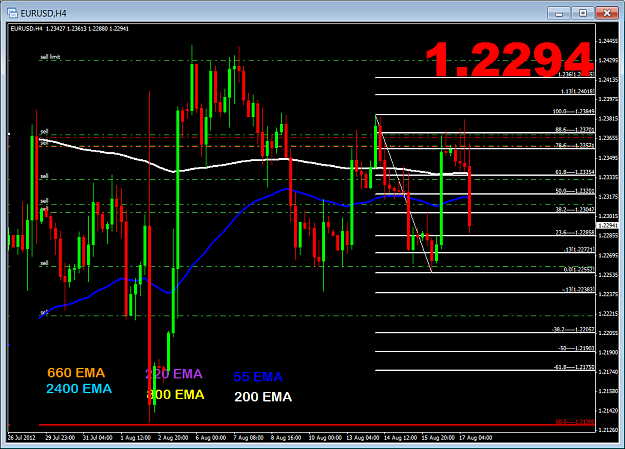Click the '31 Jul 04:00' time axis label
Image resolution: width=625 pixels, height=449 pixels.
point(98,438)
